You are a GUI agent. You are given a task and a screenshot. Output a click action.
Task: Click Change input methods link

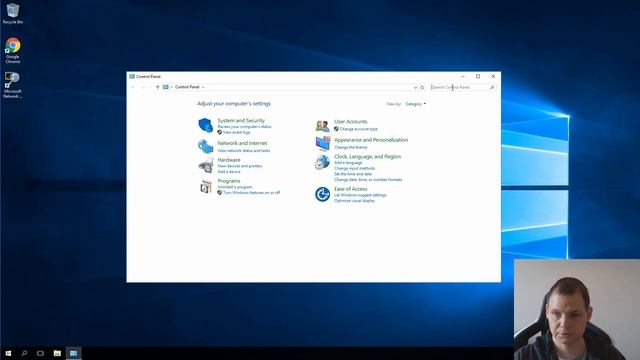pos(354,169)
